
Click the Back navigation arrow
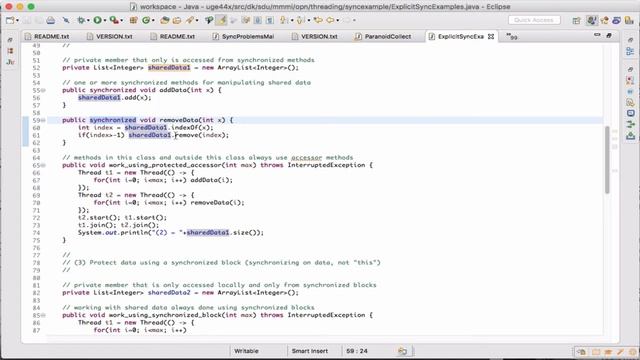[x=330, y=20]
